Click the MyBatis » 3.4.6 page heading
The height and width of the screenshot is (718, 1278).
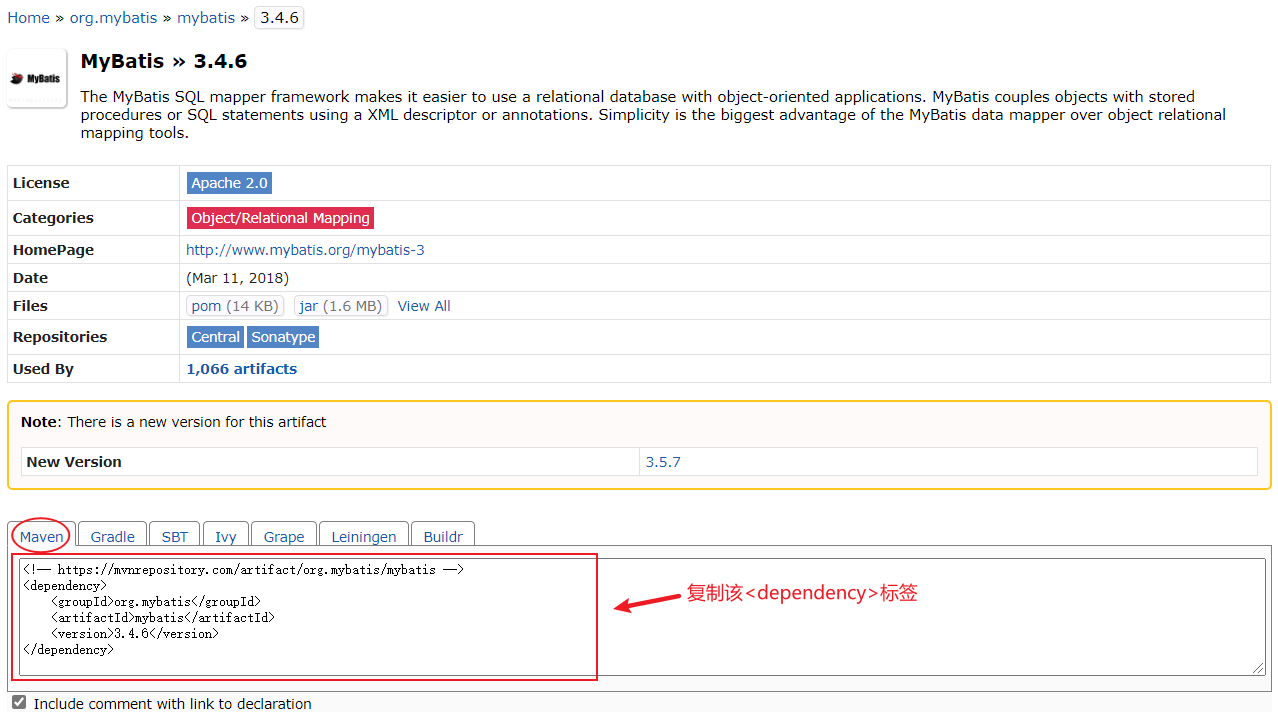164,61
